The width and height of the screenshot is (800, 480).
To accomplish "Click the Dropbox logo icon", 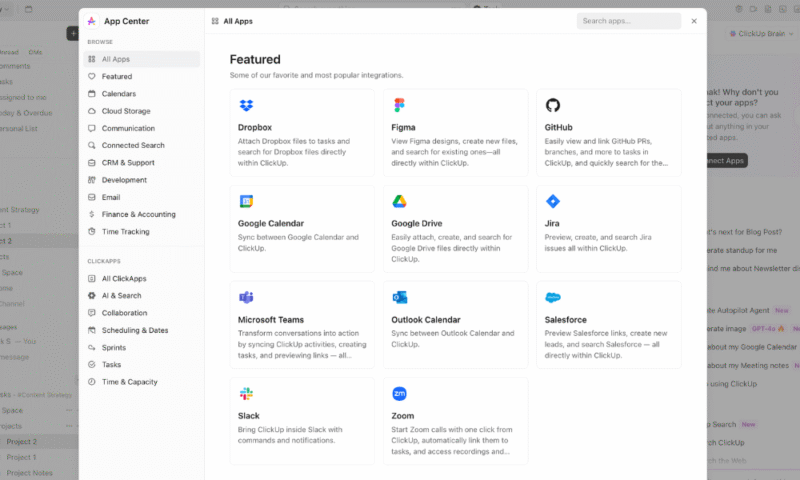I will (246, 105).
